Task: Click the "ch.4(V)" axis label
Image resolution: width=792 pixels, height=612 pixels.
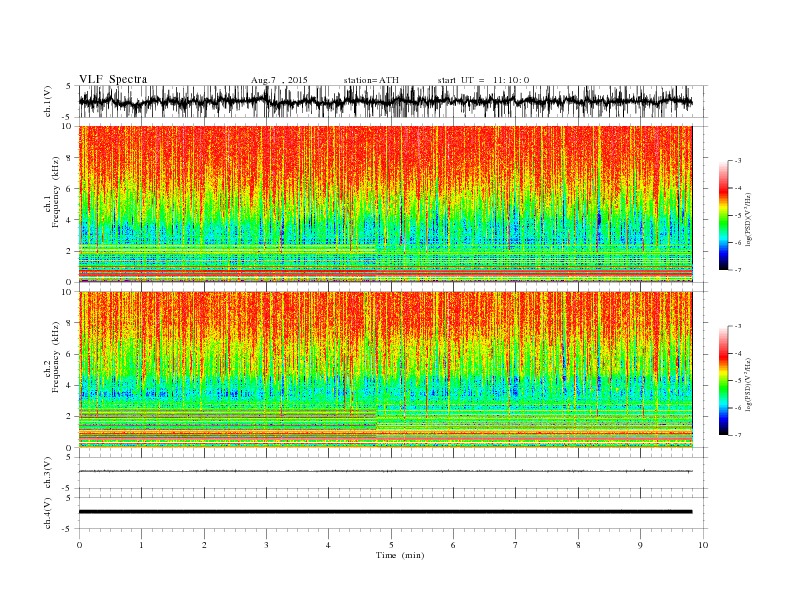Action: click(x=48, y=514)
